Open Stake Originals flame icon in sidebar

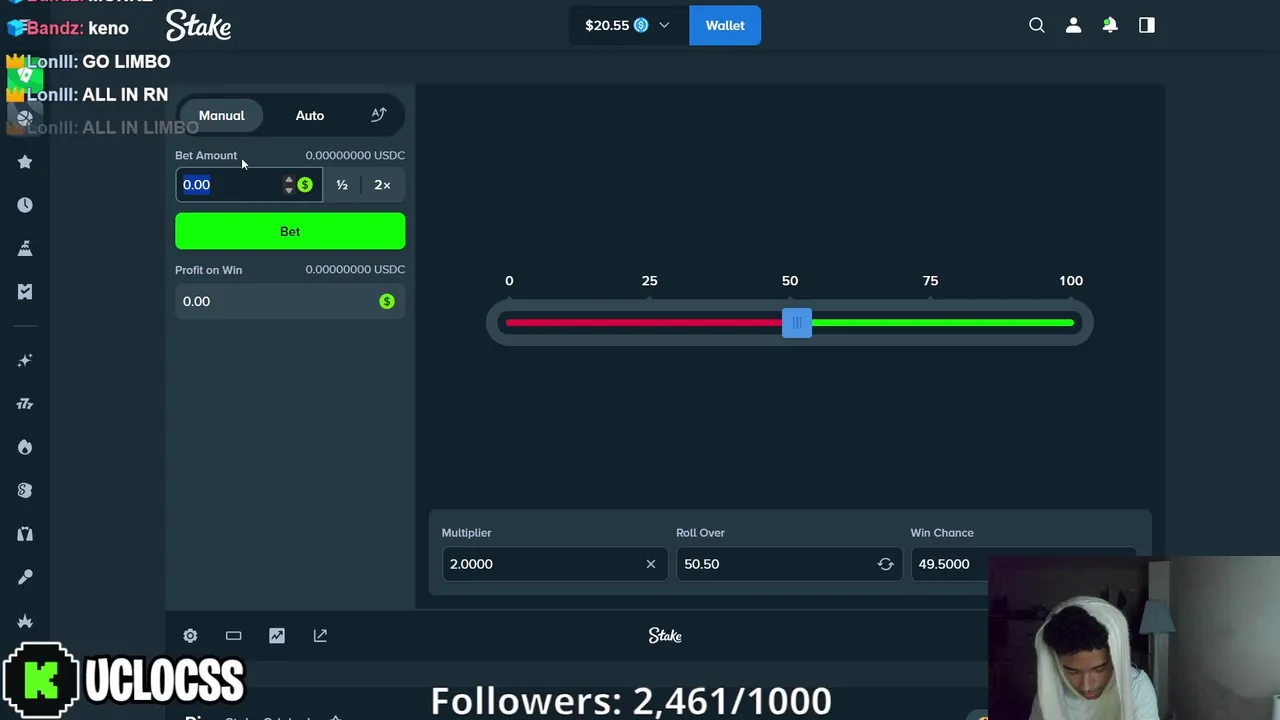pyautogui.click(x=25, y=447)
